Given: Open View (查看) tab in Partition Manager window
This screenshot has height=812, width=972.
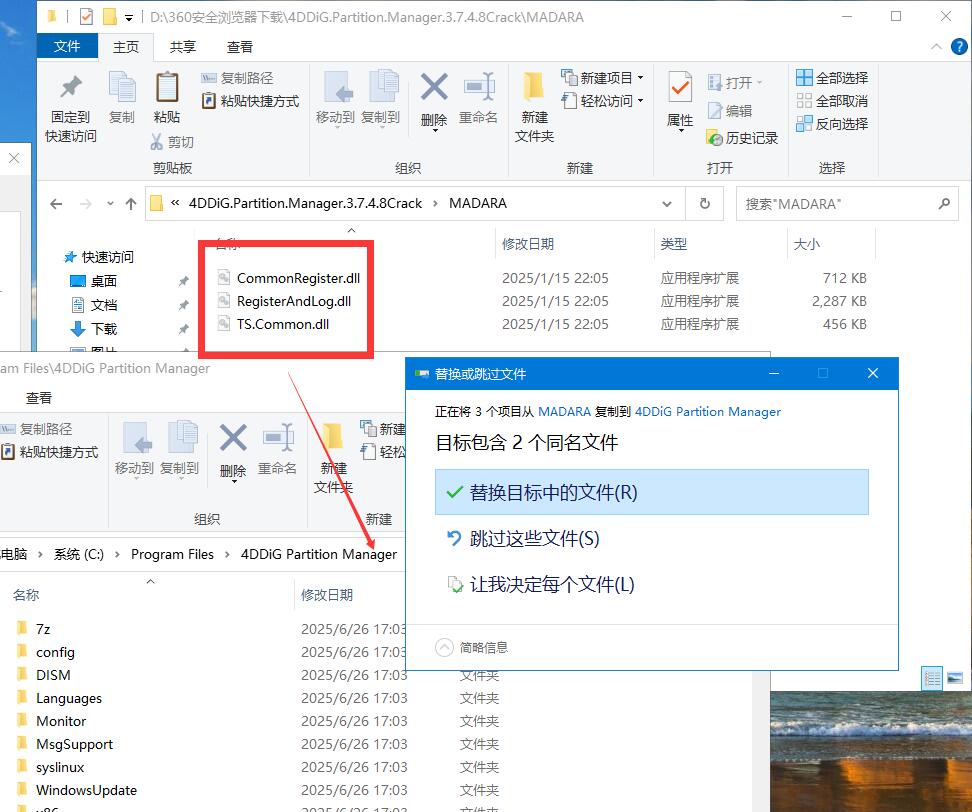Looking at the screenshot, I should [38, 398].
